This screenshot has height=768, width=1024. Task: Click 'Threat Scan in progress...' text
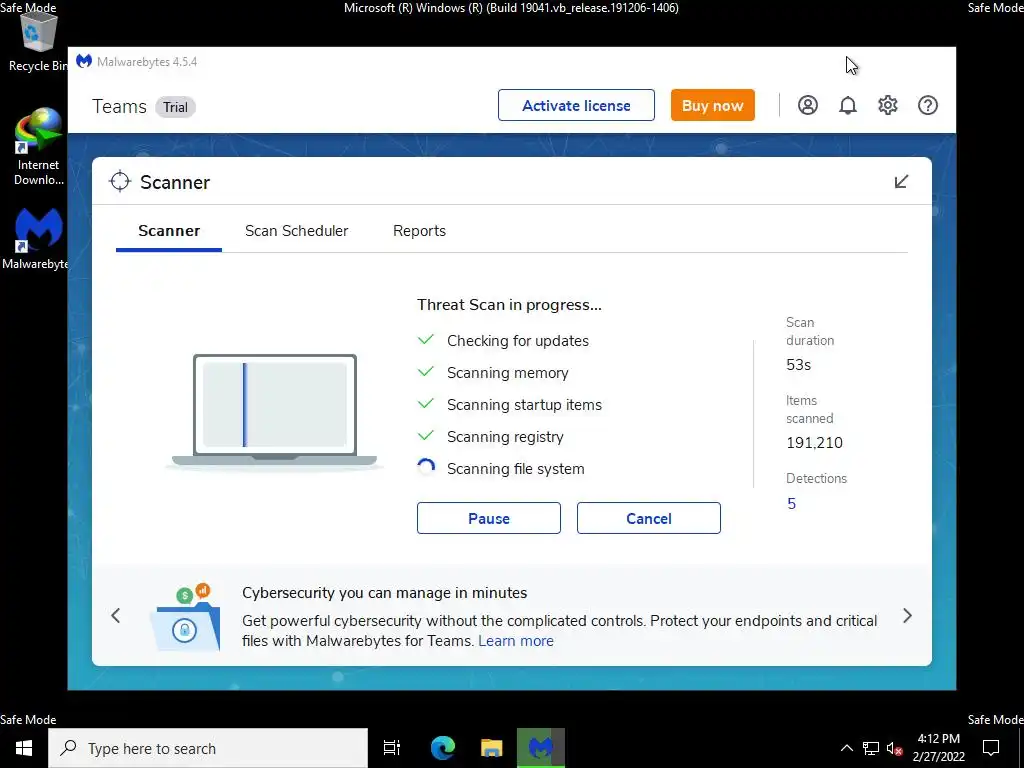click(x=509, y=305)
